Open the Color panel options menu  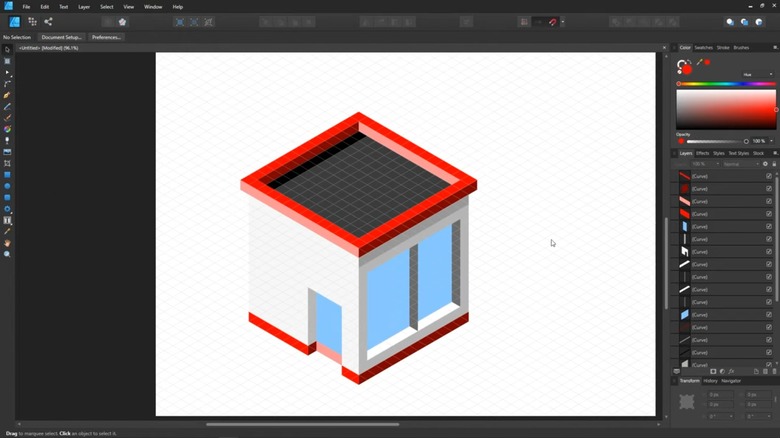[775, 48]
